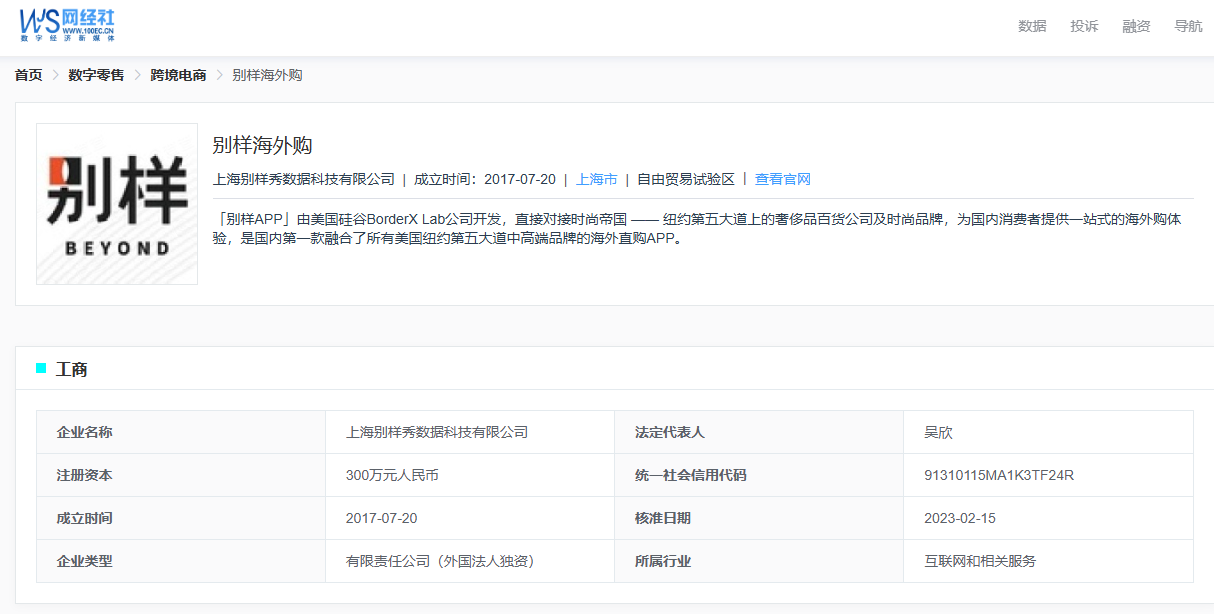Click the chevron arrow after 首页 breadcrumb
This screenshot has width=1214, height=614.
click(x=56, y=75)
